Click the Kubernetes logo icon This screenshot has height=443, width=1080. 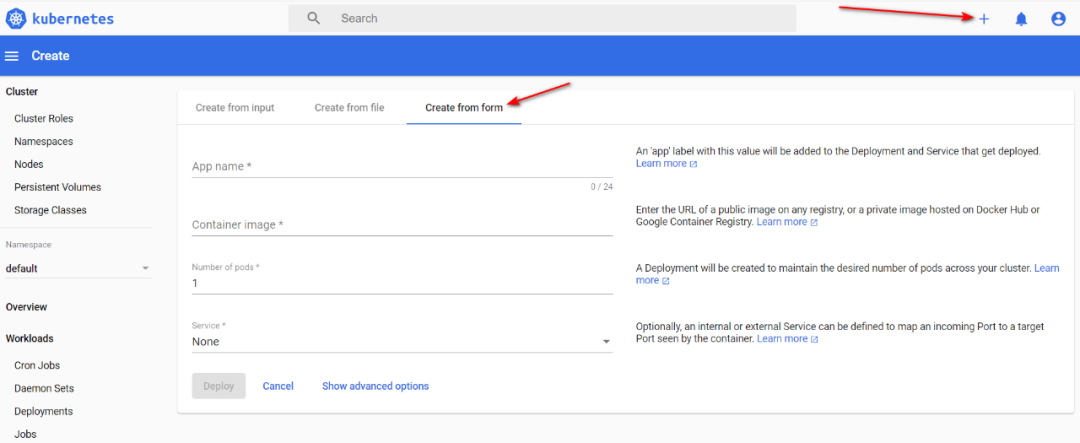pos(16,18)
